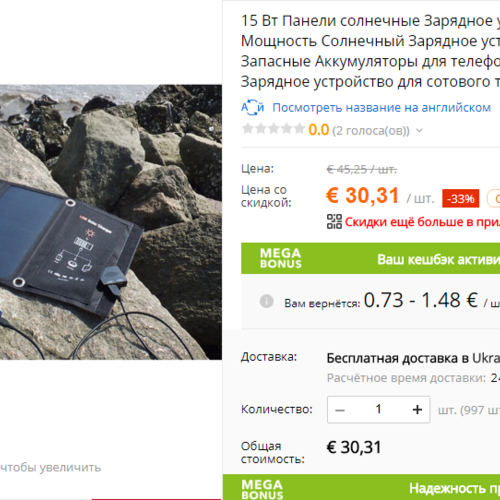Open 'Посмотреть название на английском' link

point(381,108)
